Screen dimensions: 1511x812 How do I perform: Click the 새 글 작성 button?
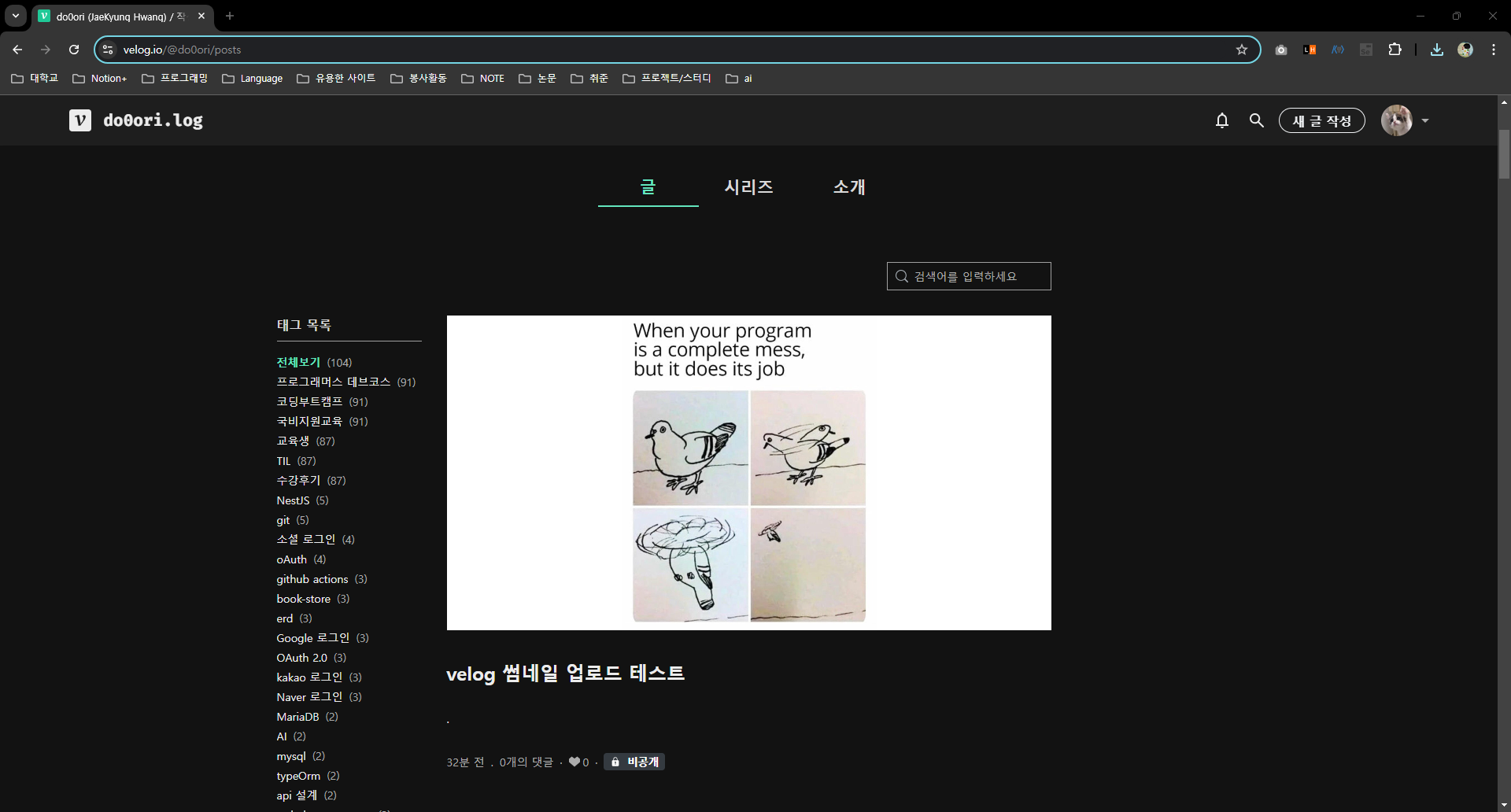tap(1322, 120)
